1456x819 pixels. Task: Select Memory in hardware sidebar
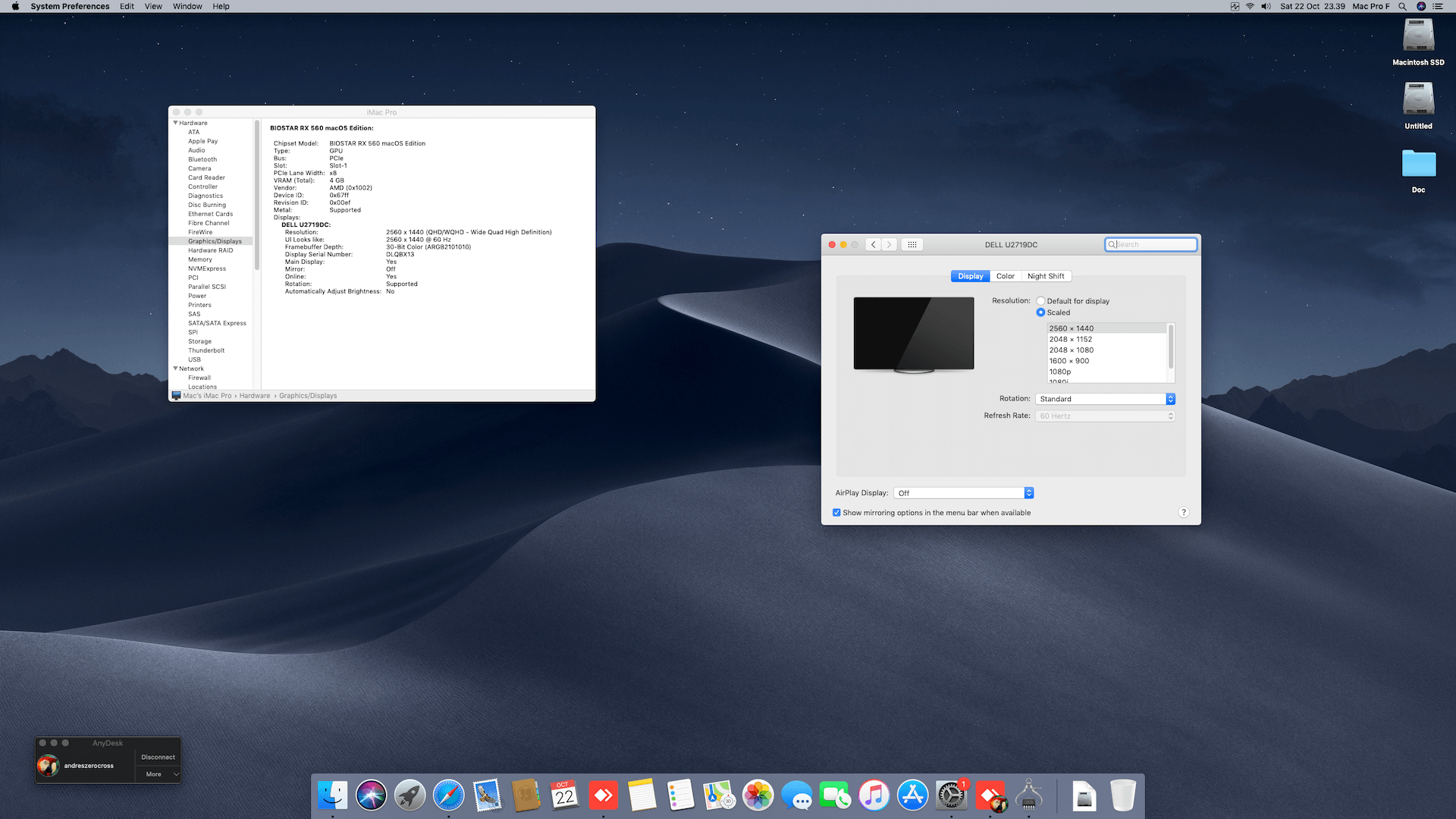[x=200, y=259]
